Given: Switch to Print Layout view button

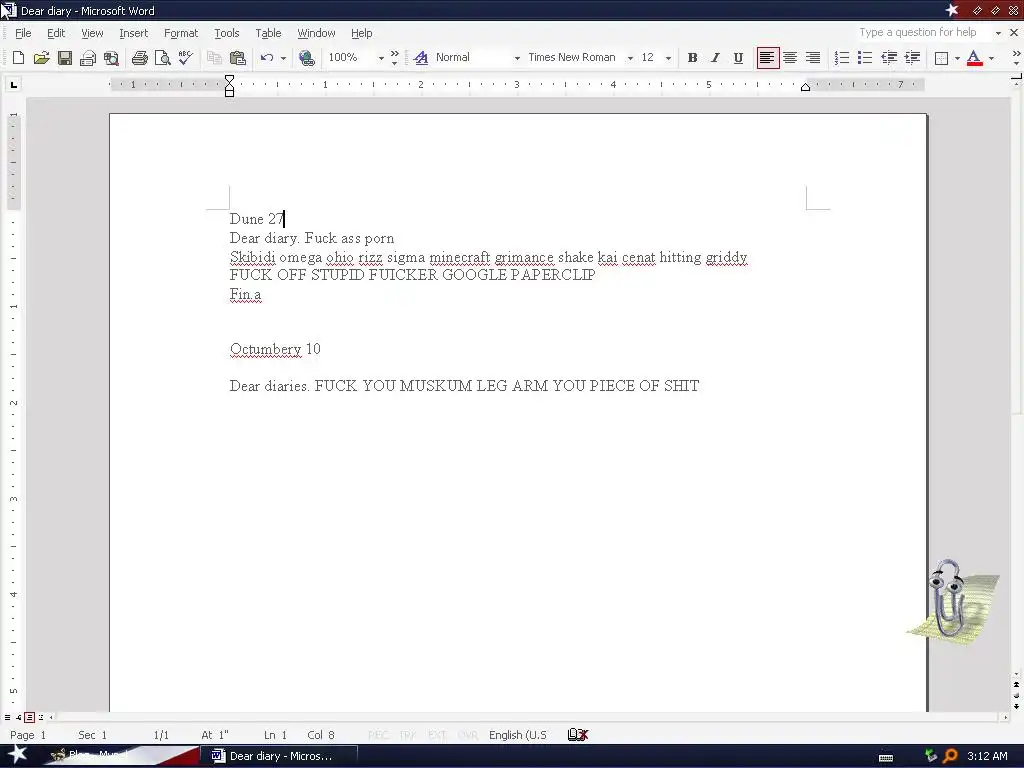Looking at the screenshot, I should (x=29, y=717).
